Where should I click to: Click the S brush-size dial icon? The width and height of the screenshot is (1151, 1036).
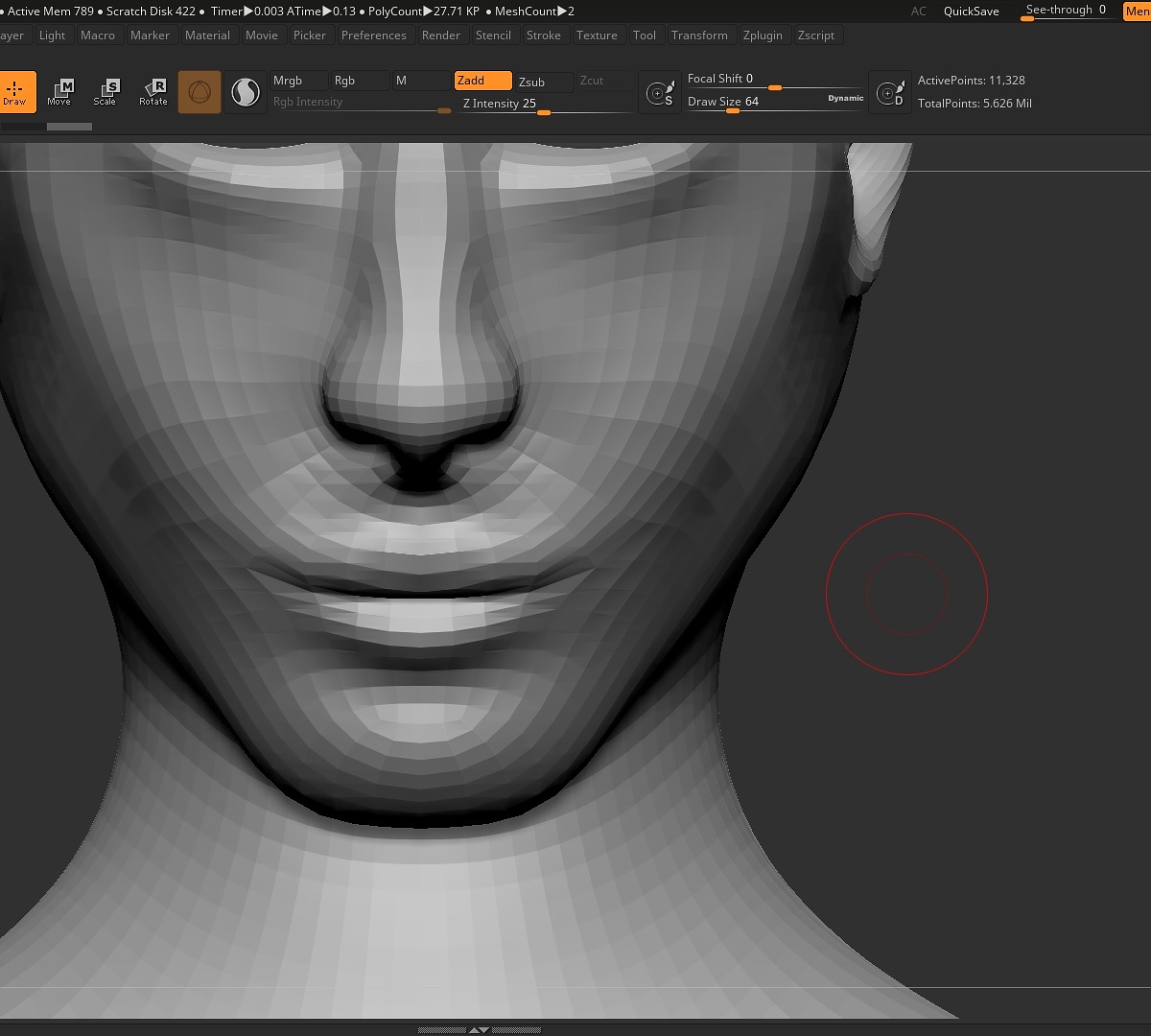pos(660,93)
